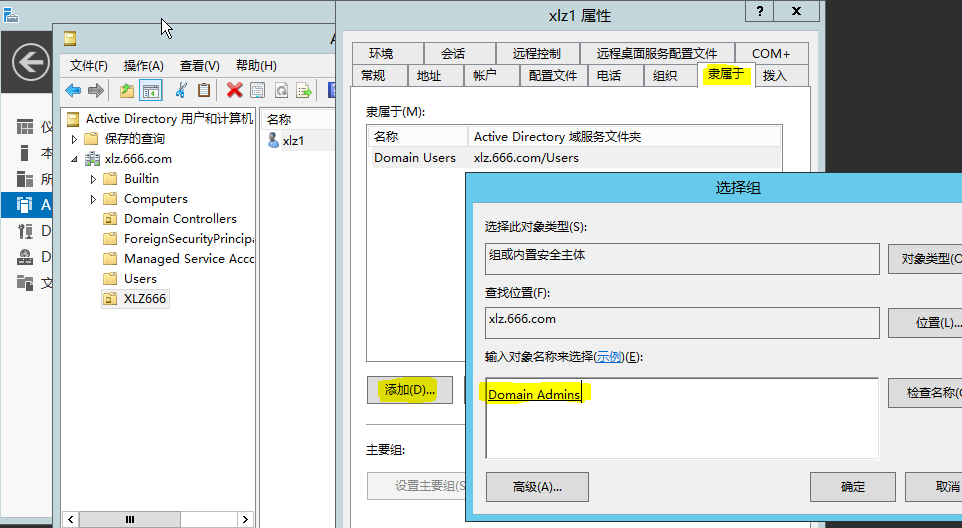962x528 pixels.
Task: Open the 操作(A) menu
Action: point(144,66)
